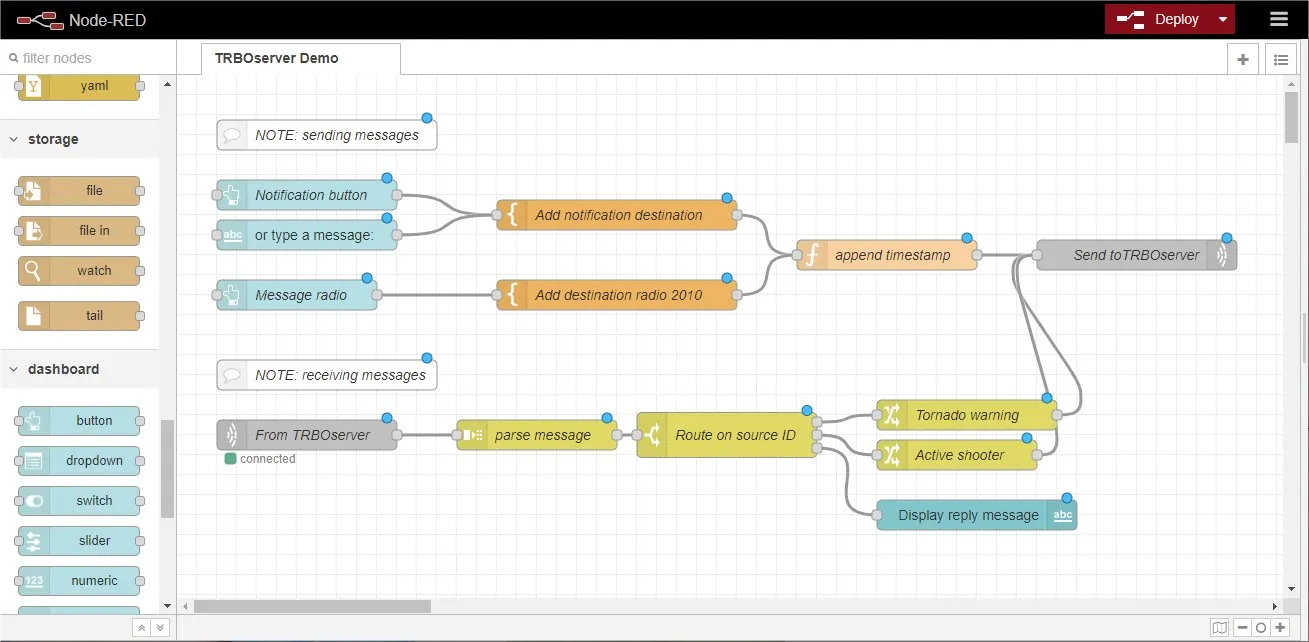Select the Add notification destination node
This screenshot has height=642, width=1309.
click(617, 215)
